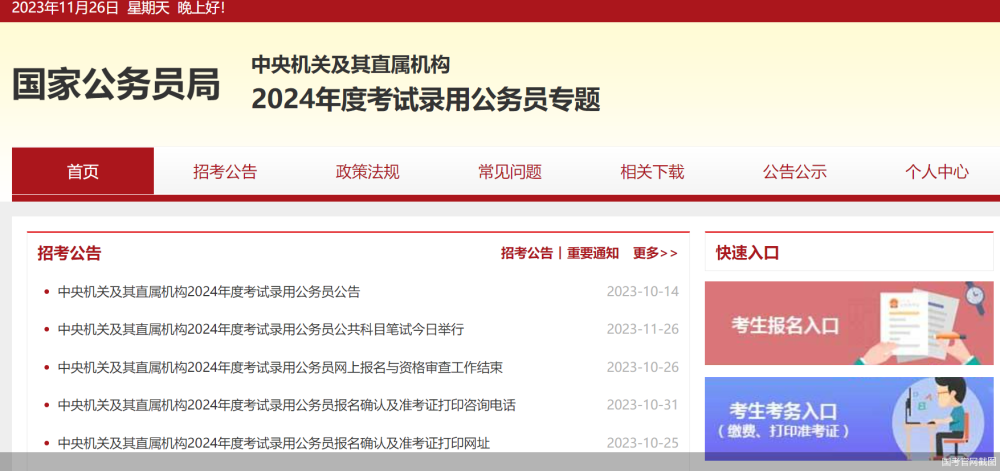This screenshot has height=471, width=1000.
Task: Click the 更多>> link
Action: click(x=655, y=253)
